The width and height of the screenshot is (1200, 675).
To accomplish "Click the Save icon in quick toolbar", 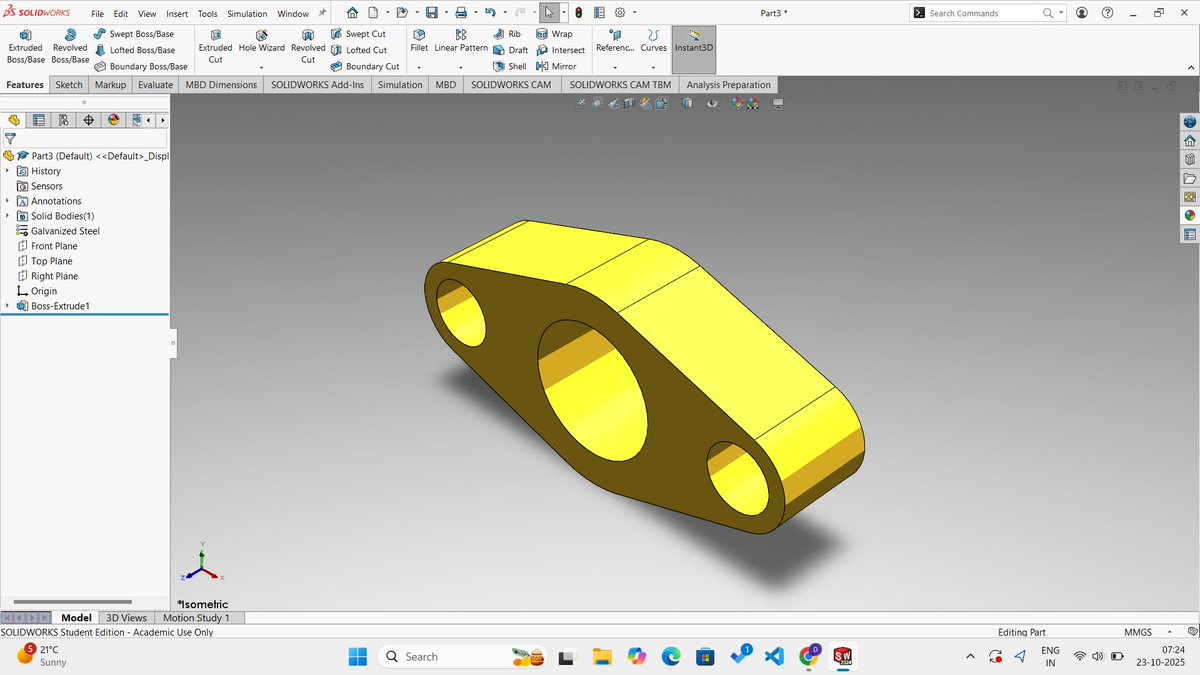I will tap(432, 13).
